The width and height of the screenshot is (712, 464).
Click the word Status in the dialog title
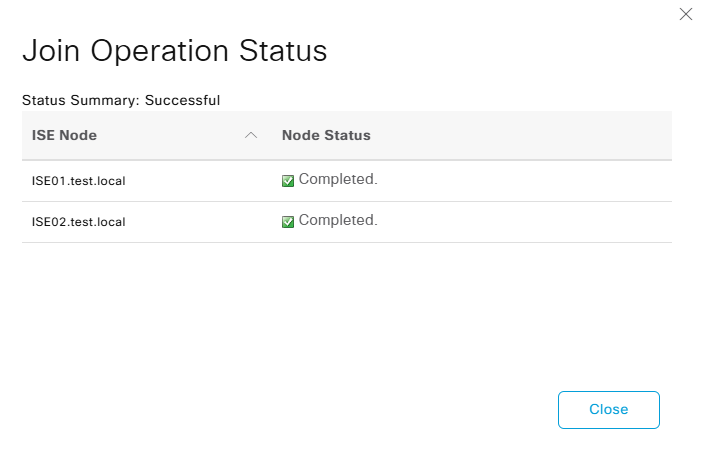(283, 50)
